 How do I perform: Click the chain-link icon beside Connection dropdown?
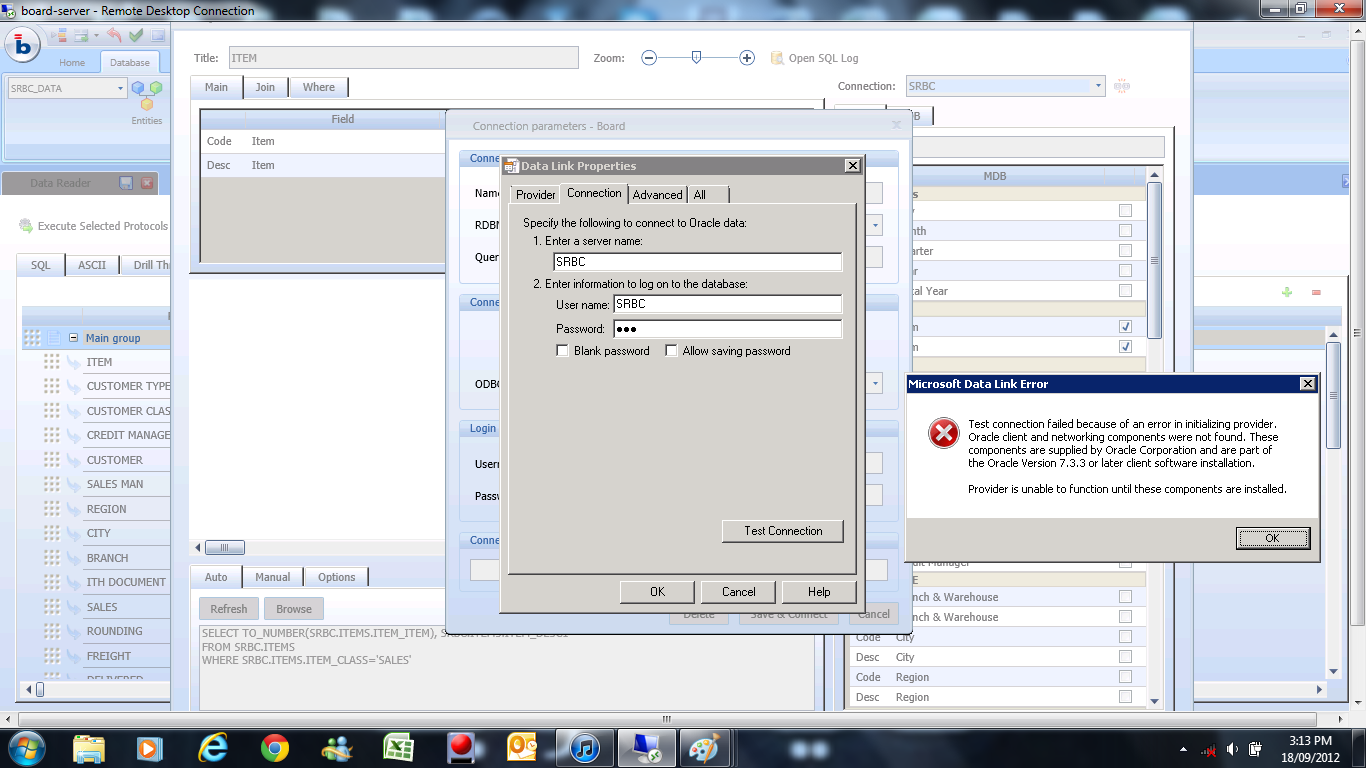coord(1122,86)
